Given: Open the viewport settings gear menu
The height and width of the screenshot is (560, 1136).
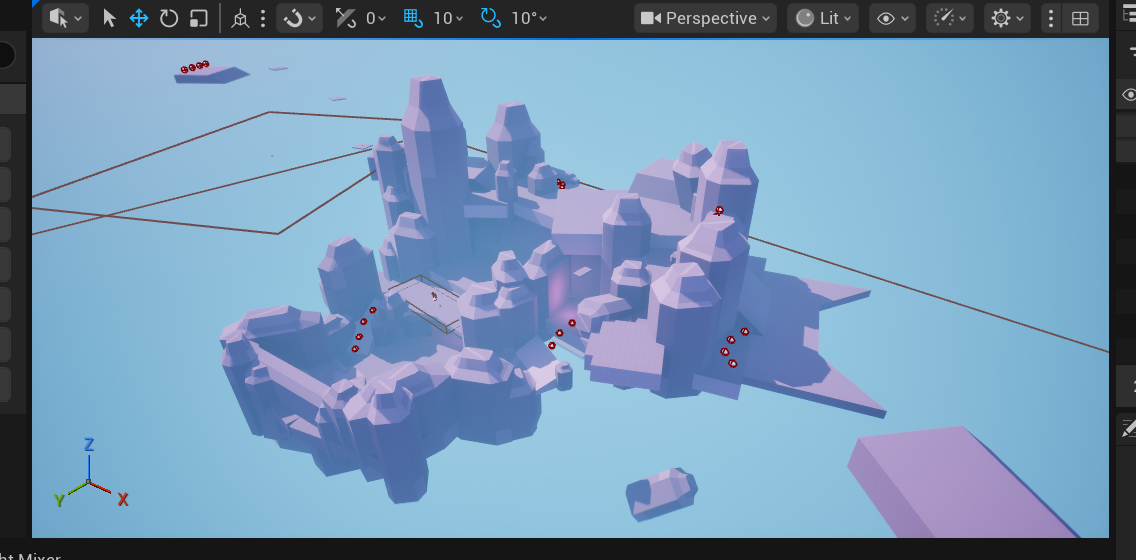Looking at the screenshot, I should (1007, 18).
